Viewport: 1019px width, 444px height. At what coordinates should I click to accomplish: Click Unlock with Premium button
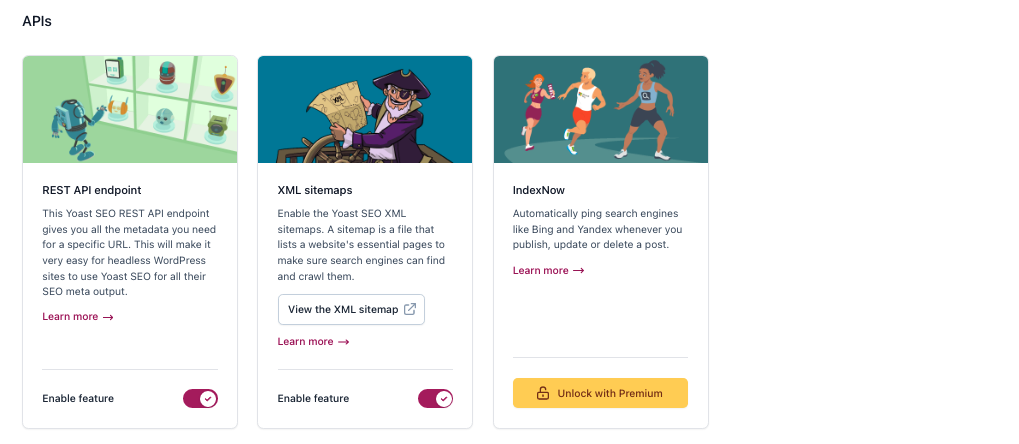600,393
